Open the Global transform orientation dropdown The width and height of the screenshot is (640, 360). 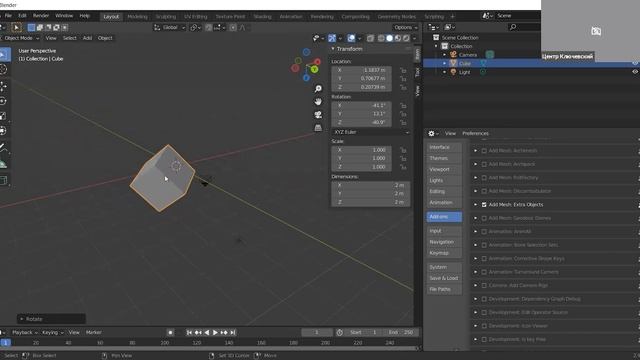pyautogui.click(x=170, y=27)
